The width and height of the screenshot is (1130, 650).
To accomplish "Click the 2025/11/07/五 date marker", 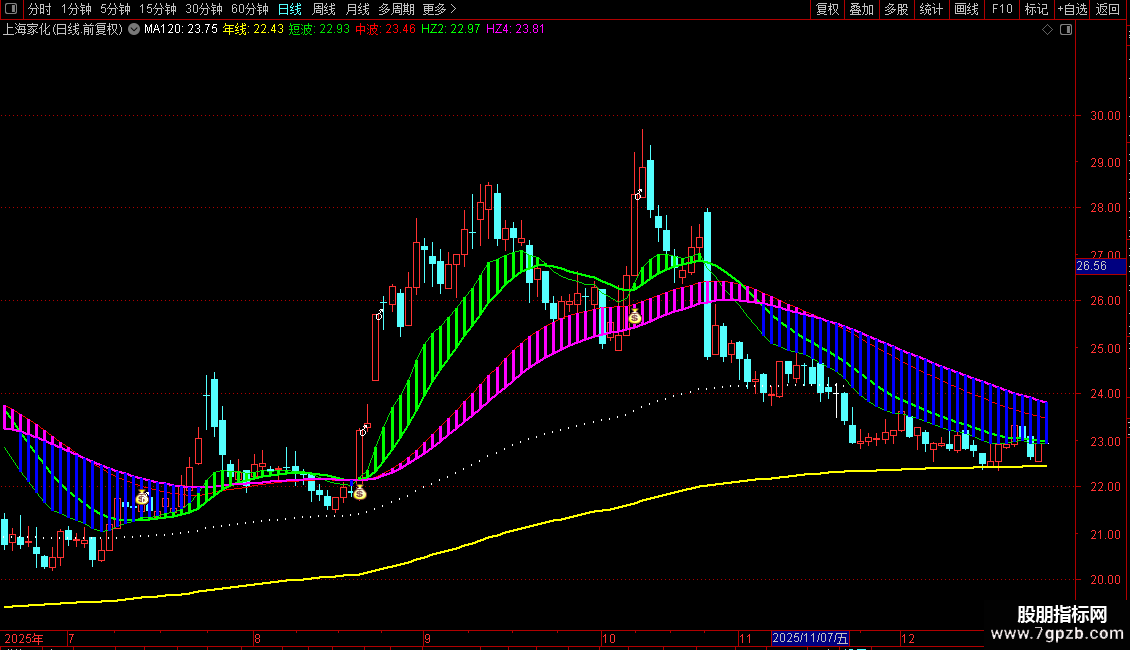I will click(x=810, y=638).
